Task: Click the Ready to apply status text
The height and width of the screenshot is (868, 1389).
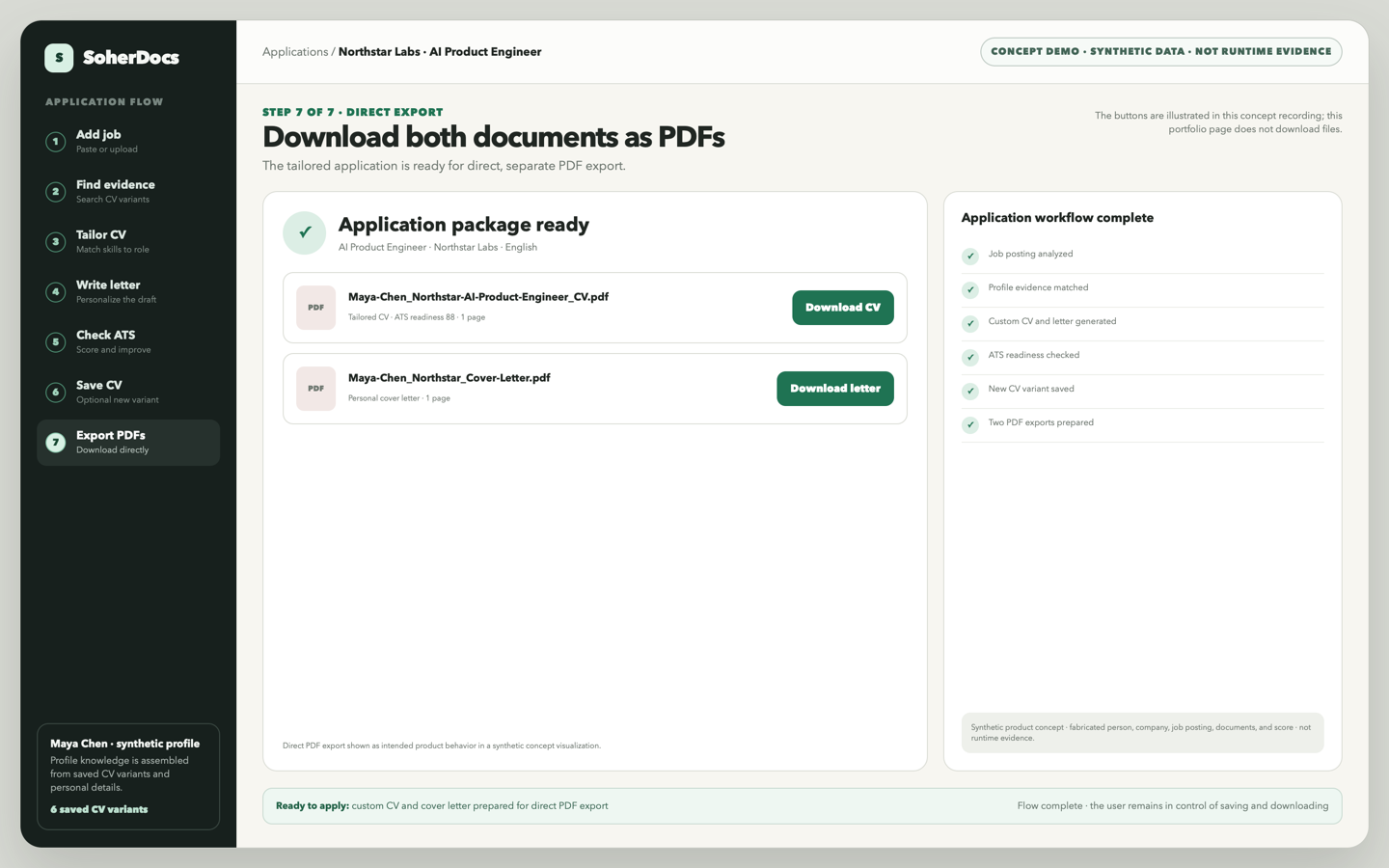Action: 442,806
